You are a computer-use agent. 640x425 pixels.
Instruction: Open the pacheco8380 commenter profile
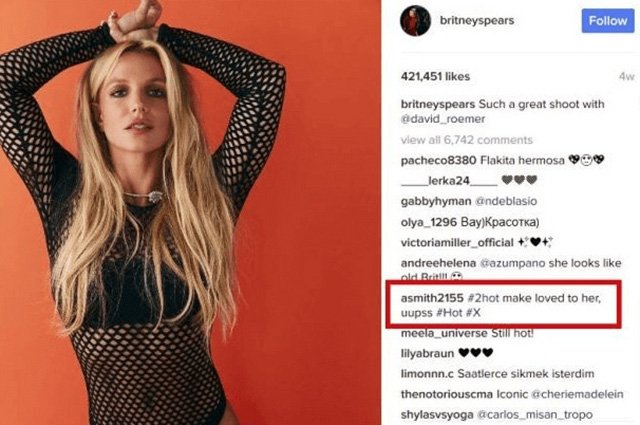point(438,160)
